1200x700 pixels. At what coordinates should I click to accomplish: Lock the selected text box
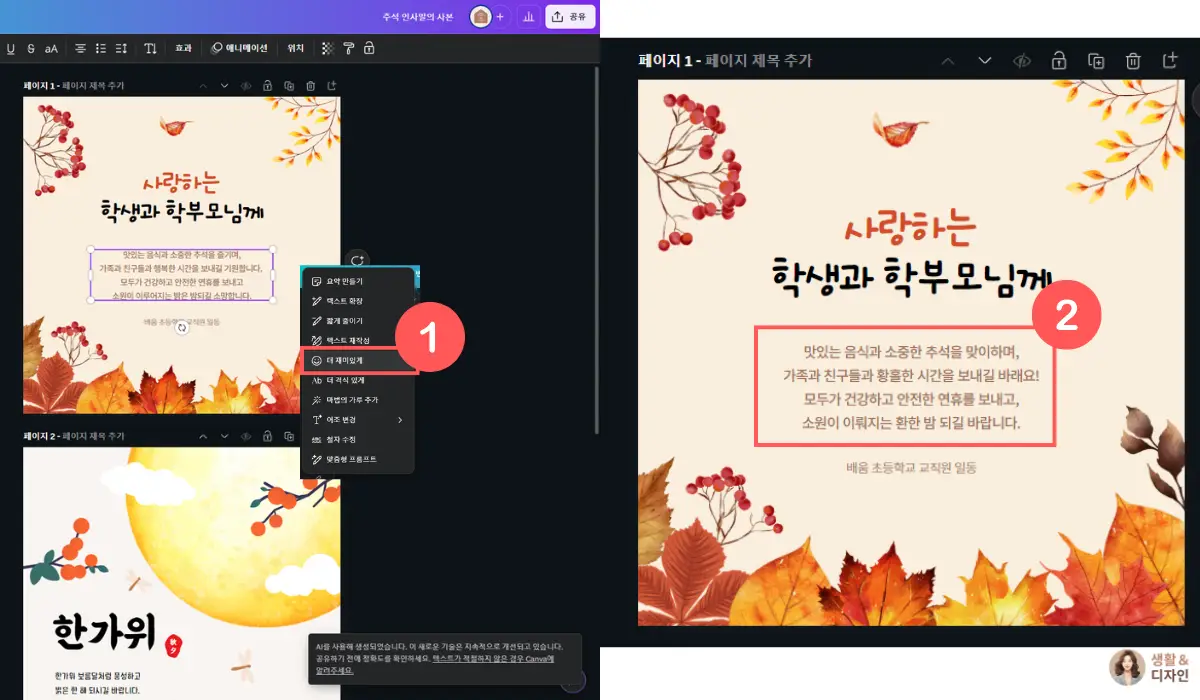[x=368, y=47]
